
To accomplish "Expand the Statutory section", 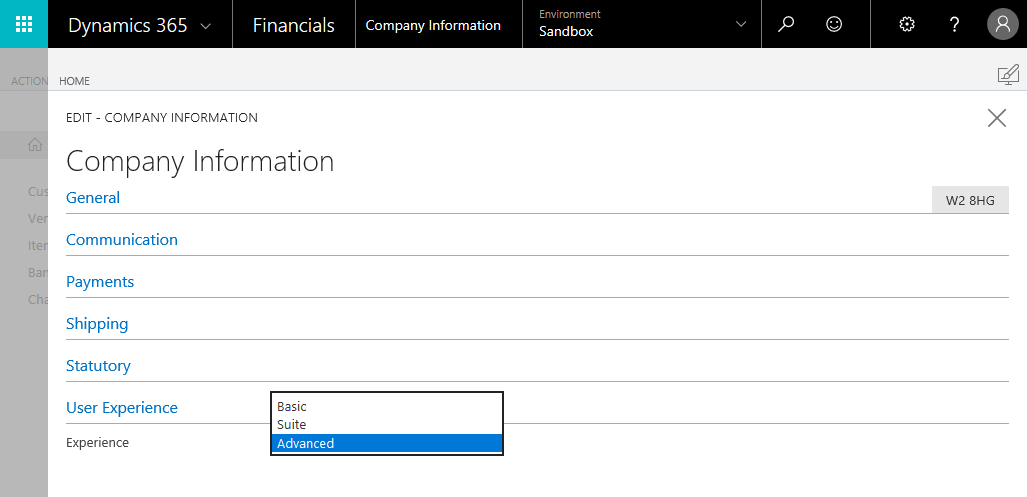I will 98,366.
